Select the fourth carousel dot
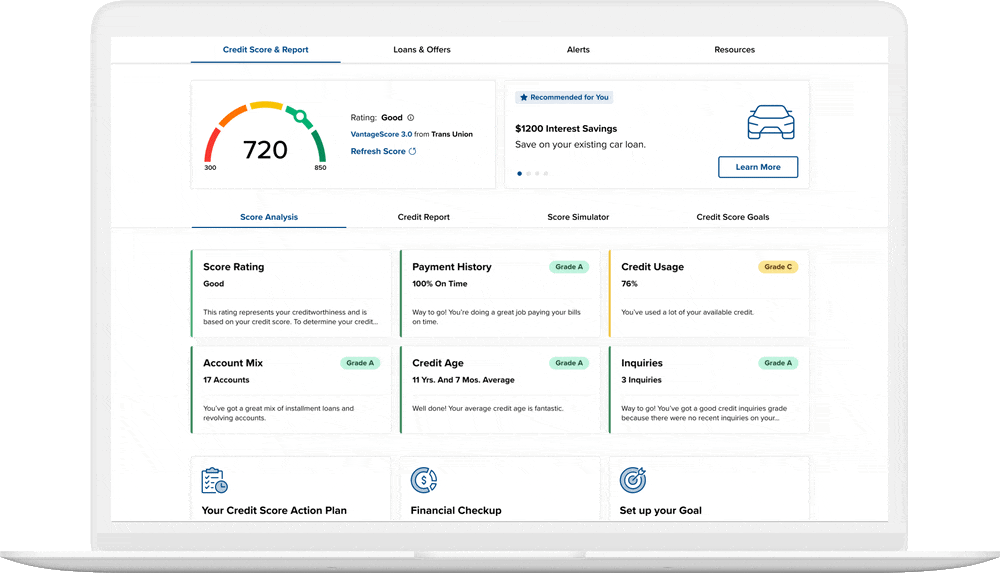This screenshot has width=1000, height=573. pyautogui.click(x=546, y=174)
